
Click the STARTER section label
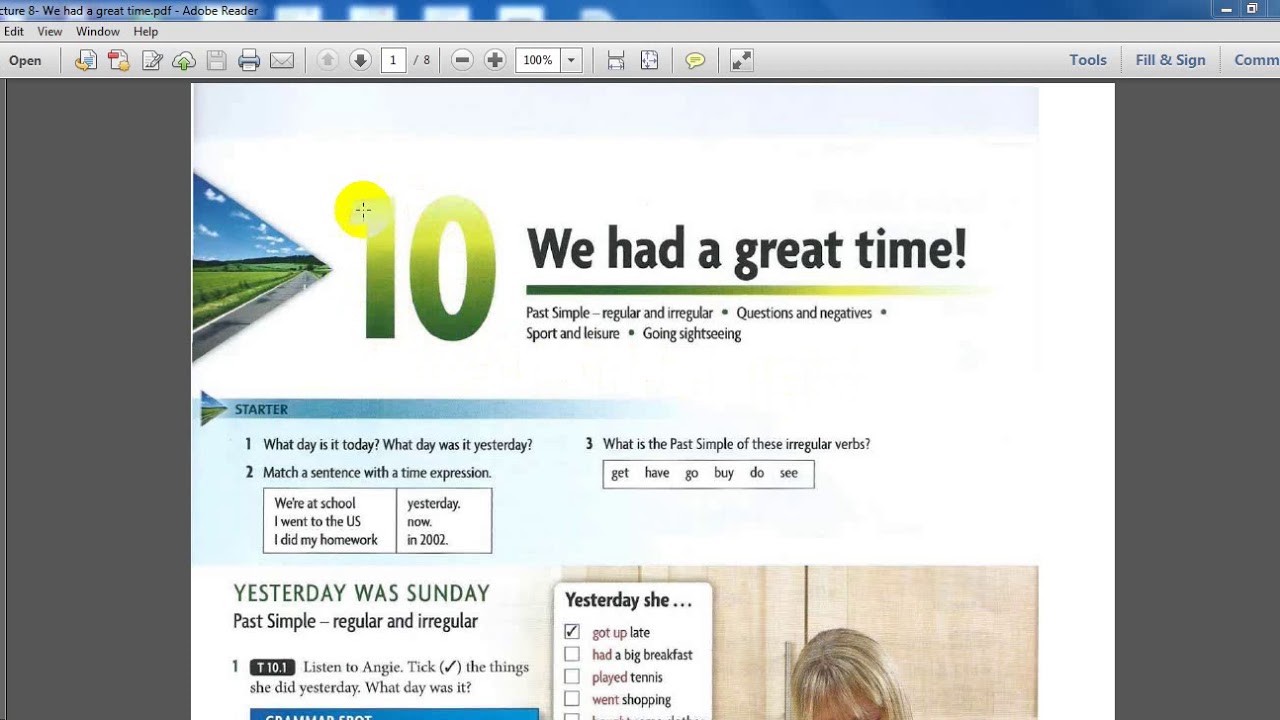(261, 409)
